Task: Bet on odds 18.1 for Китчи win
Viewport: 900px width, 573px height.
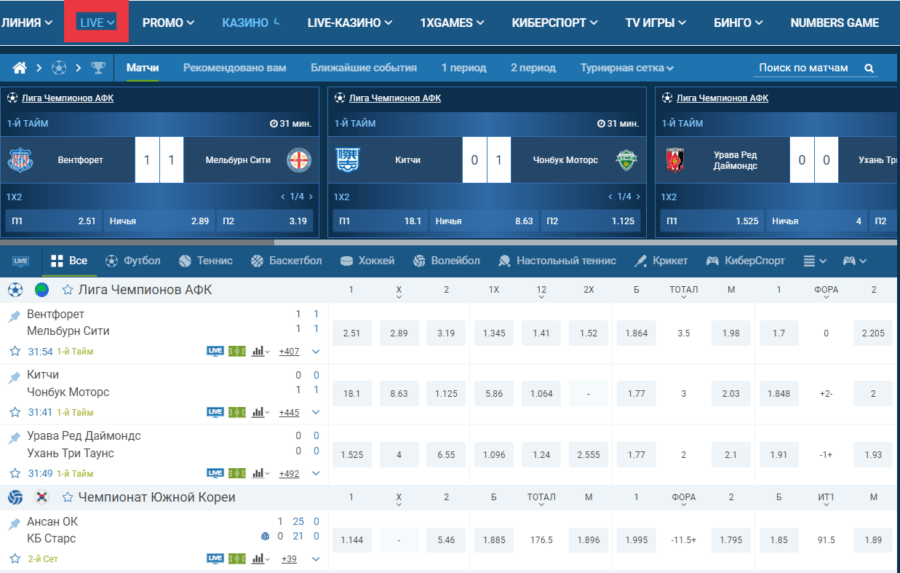Action: tap(353, 394)
